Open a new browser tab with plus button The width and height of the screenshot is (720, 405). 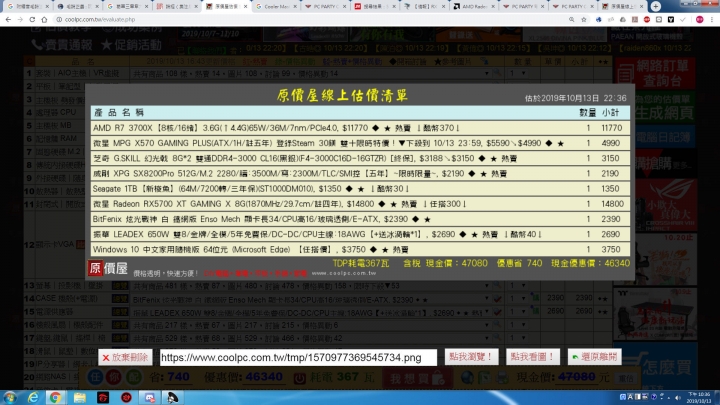(656, 6)
